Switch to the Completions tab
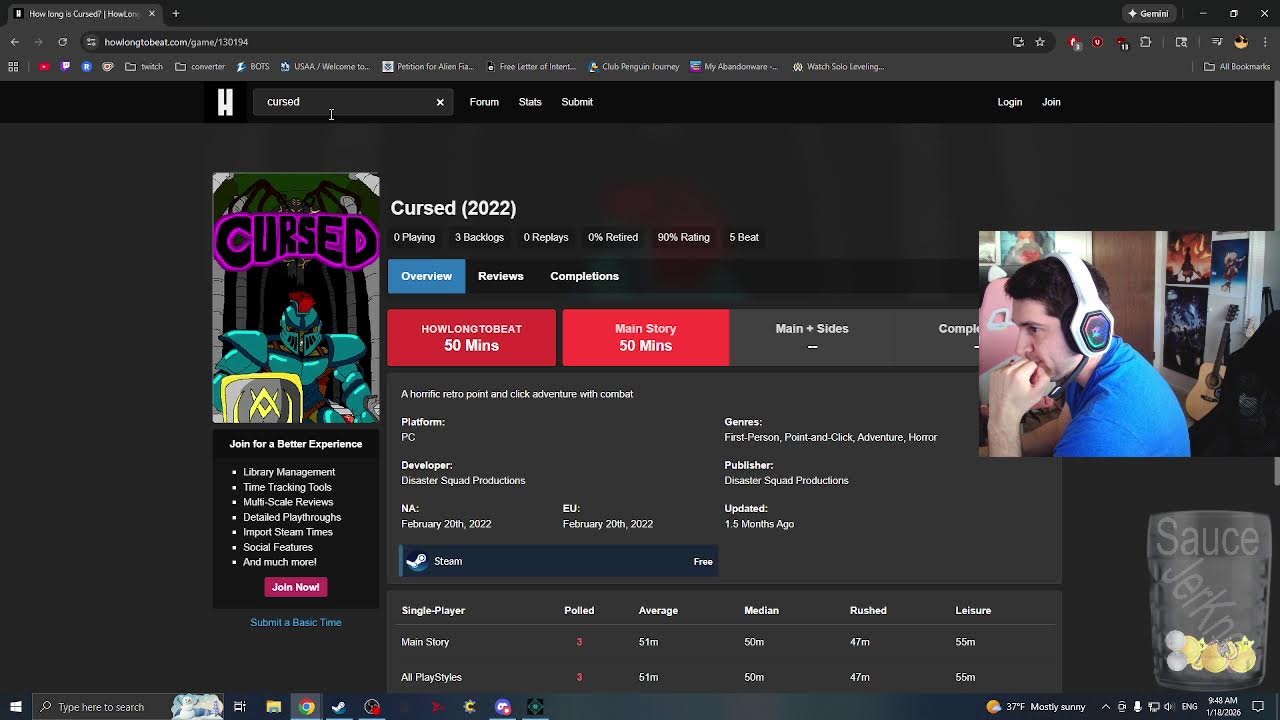The width and height of the screenshot is (1280, 720). [584, 276]
